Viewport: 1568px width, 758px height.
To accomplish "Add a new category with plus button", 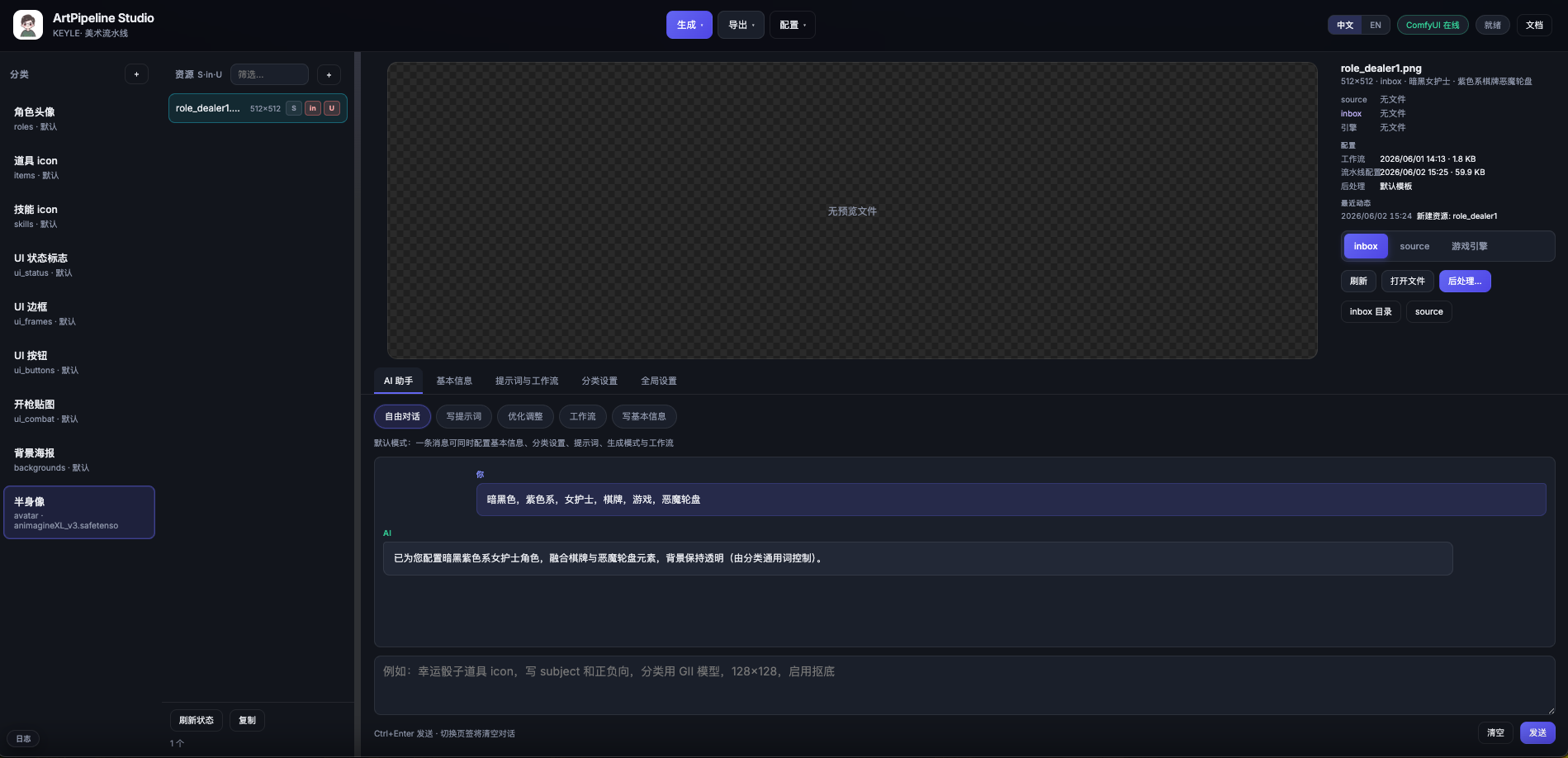I will pos(136,74).
